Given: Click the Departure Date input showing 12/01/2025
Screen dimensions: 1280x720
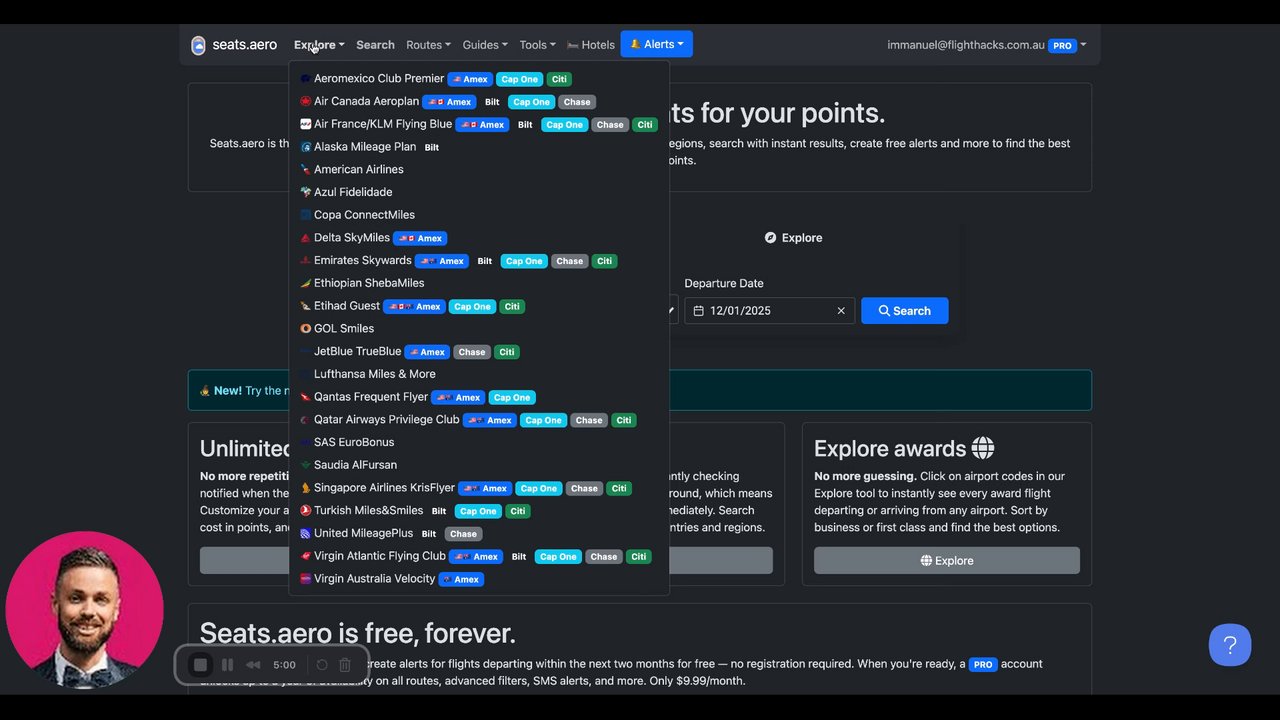Looking at the screenshot, I should pos(769,311).
